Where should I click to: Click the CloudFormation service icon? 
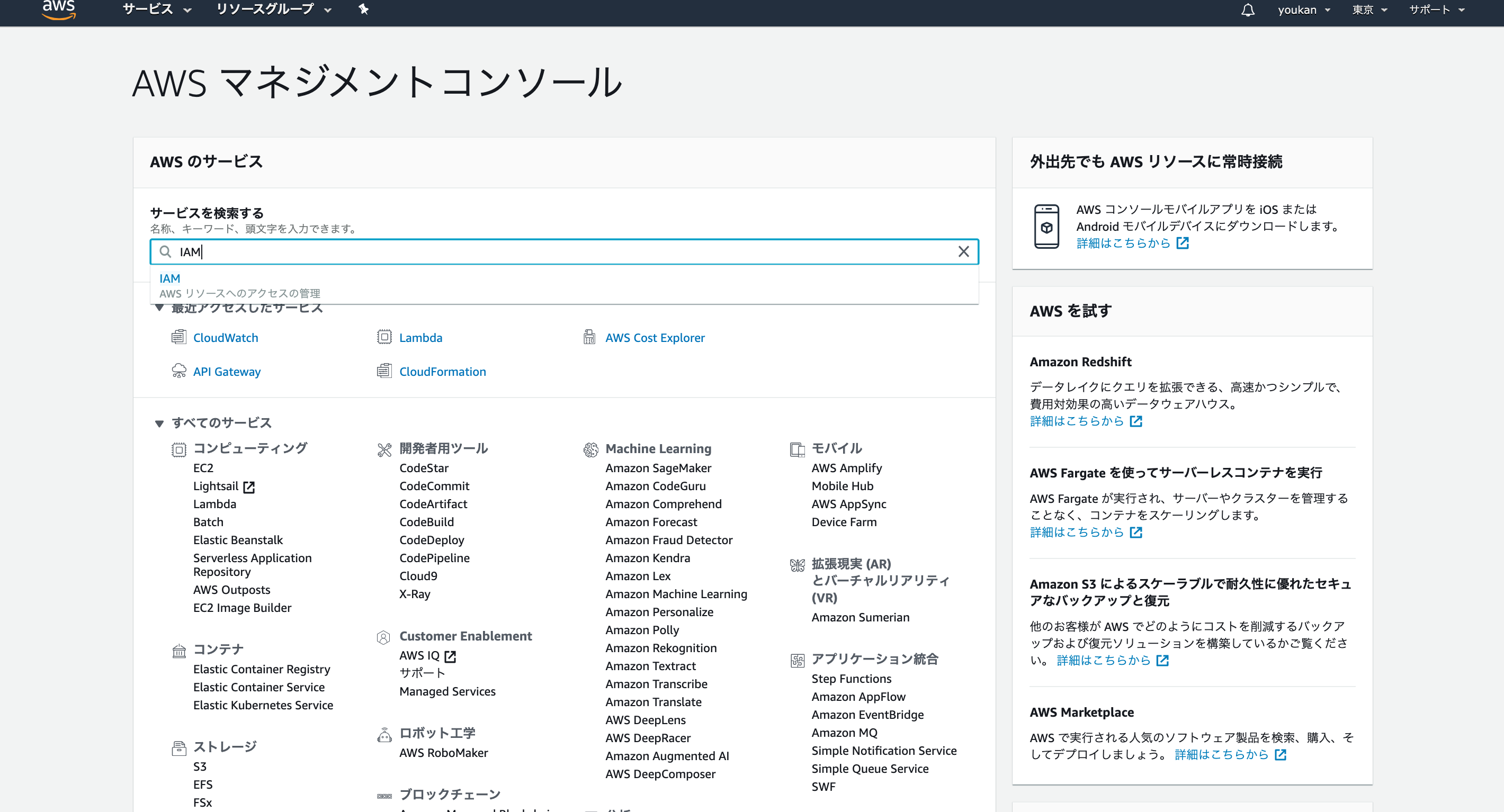(x=384, y=371)
